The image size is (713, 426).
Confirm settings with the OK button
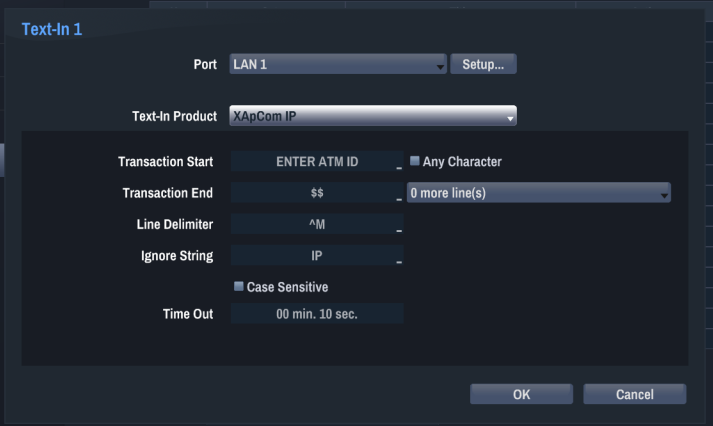(x=521, y=394)
